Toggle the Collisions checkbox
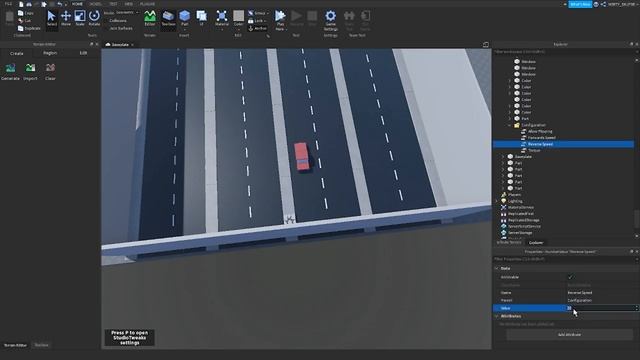The width and height of the screenshot is (640, 360). [118, 20]
